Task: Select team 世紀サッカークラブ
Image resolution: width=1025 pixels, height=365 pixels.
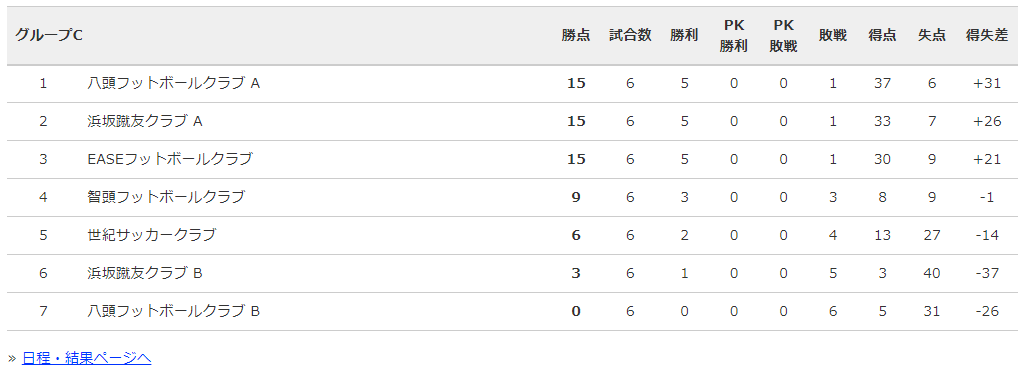Action: (x=152, y=235)
